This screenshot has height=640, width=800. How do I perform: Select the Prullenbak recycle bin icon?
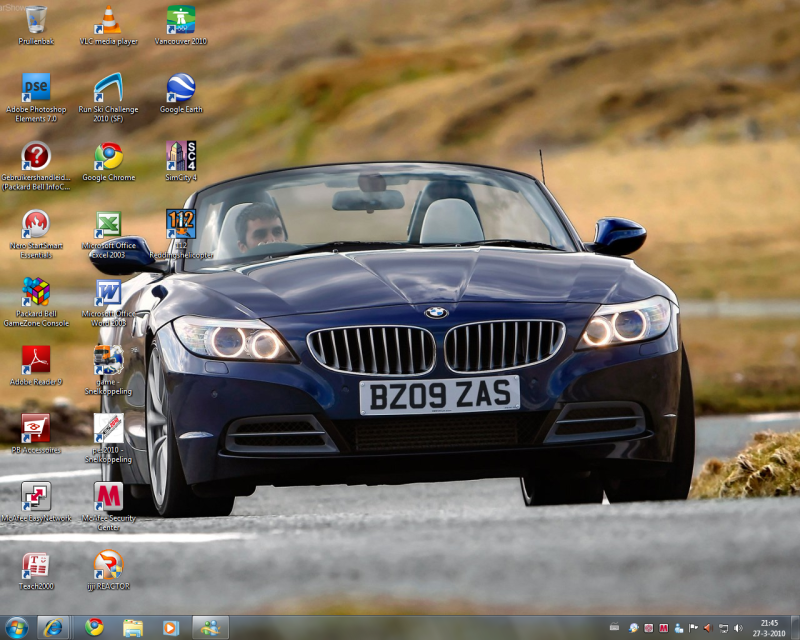[36, 26]
